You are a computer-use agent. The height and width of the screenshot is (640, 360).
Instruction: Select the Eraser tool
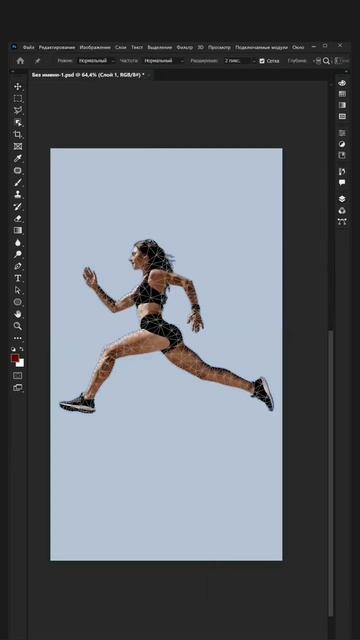18,218
